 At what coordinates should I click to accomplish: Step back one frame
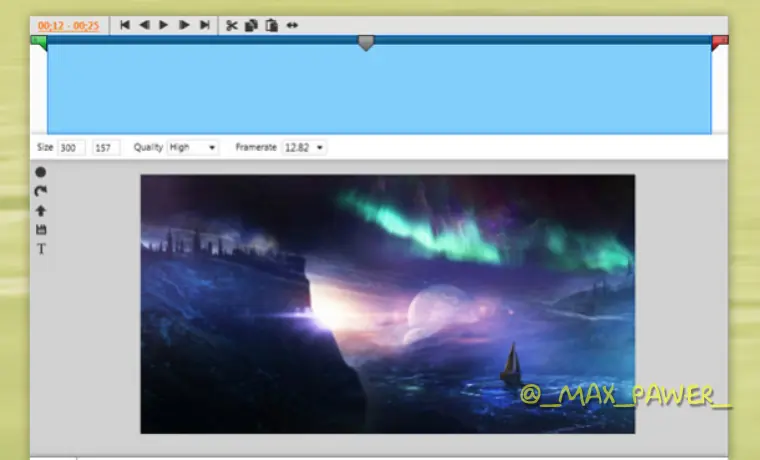click(x=144, y=25)
